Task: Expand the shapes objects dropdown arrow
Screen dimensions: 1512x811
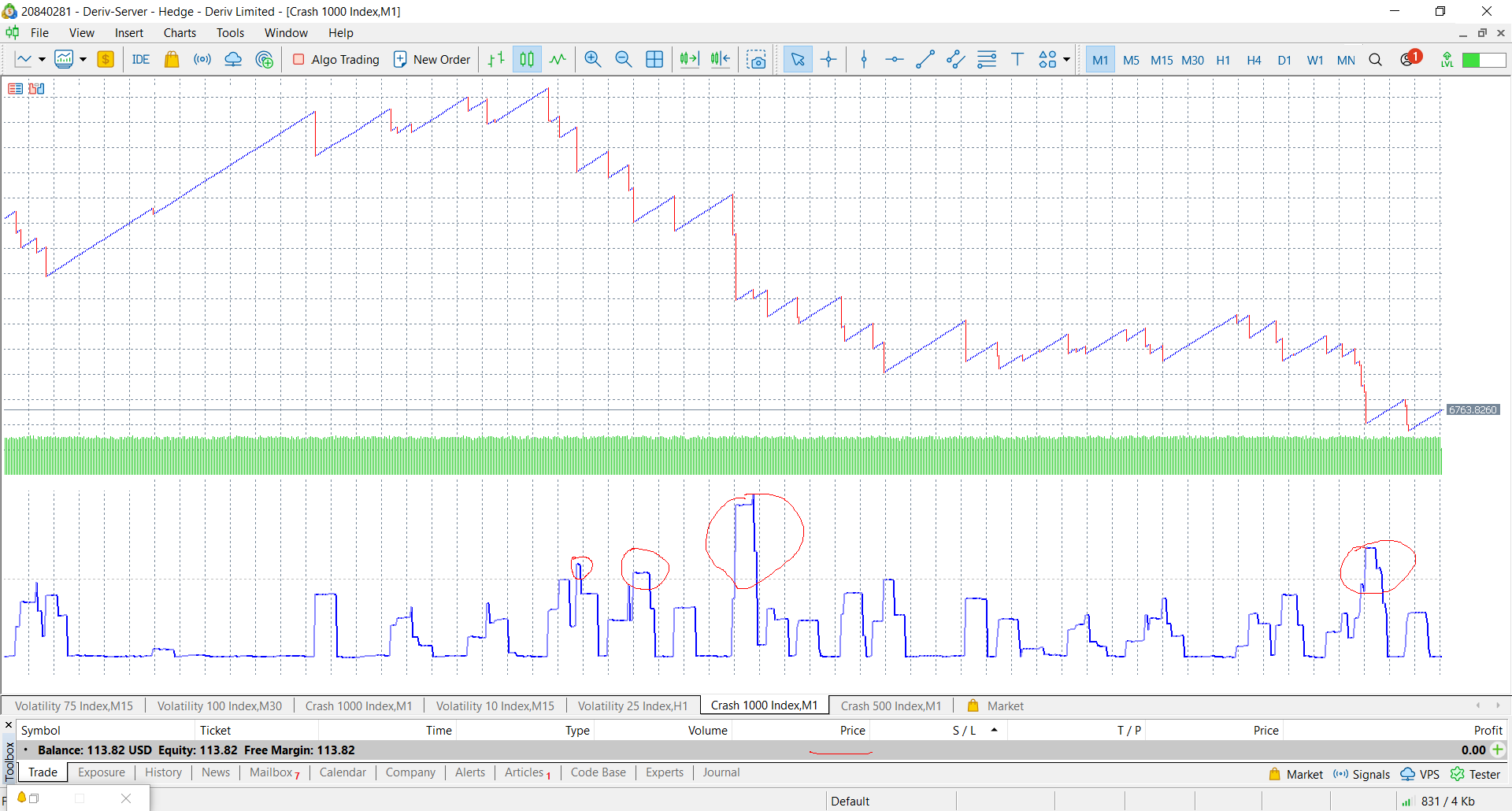Action: pyautogui.click(x=1066, y=60)
